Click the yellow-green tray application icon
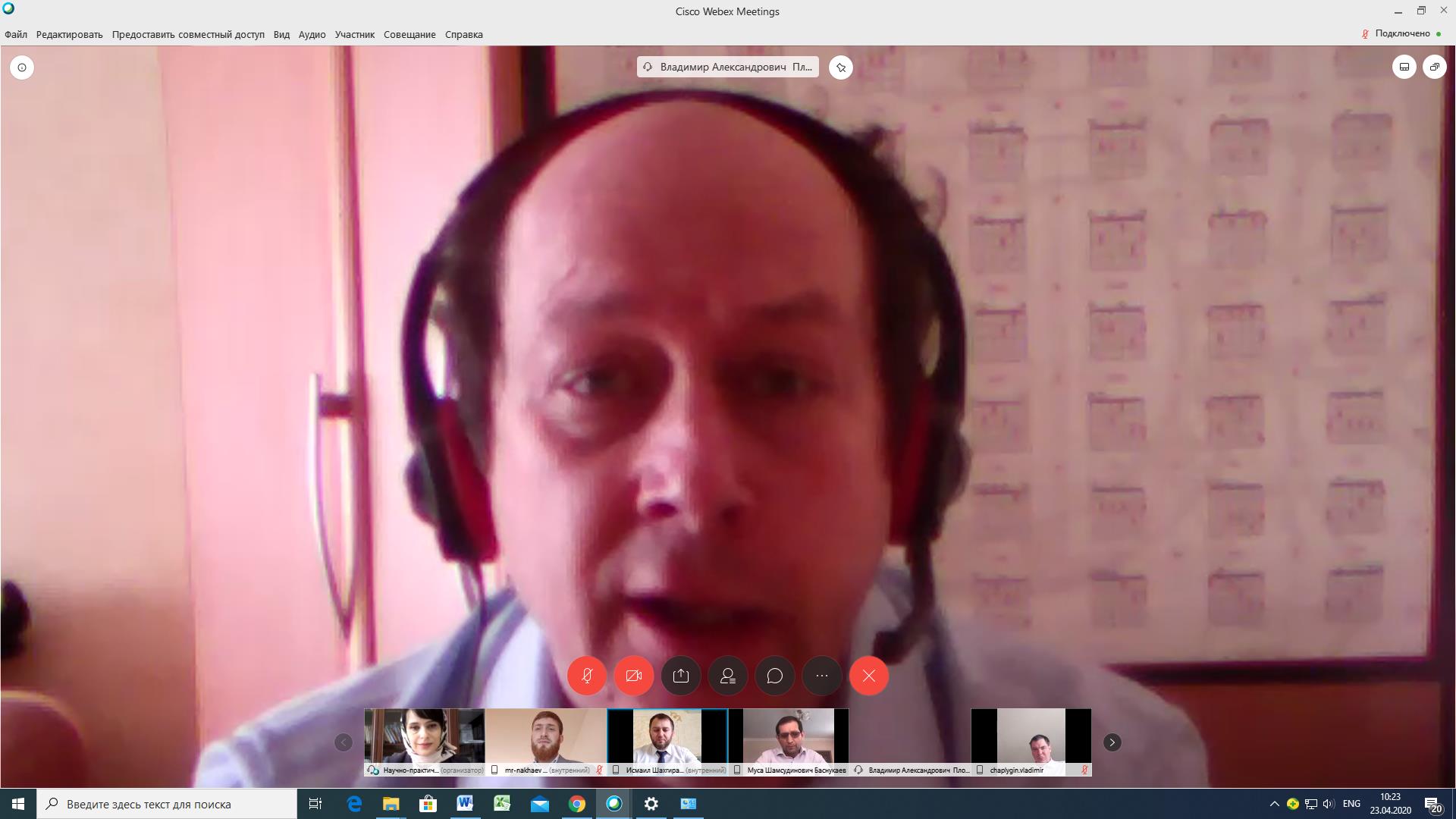The width and height of the screenshot is (1456, 819). click(1292, 804)
